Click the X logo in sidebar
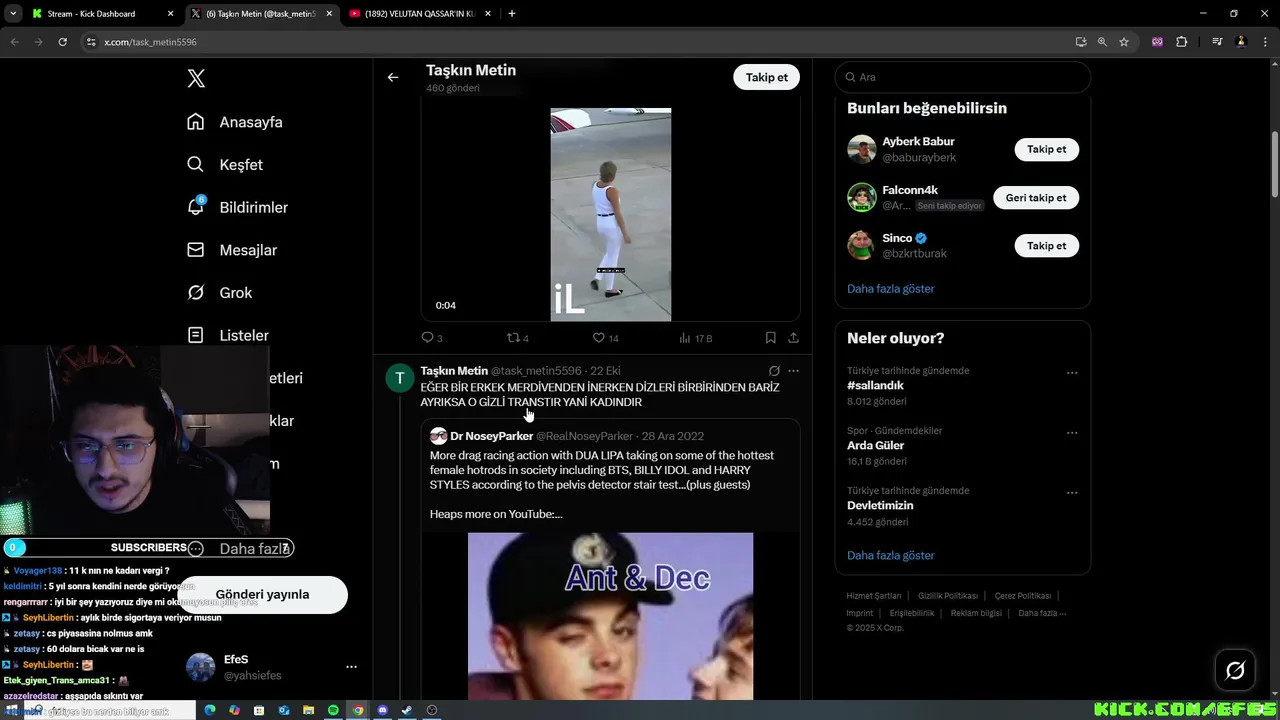Viewport: 1280px width, 720px height. [x=196, y=78]
